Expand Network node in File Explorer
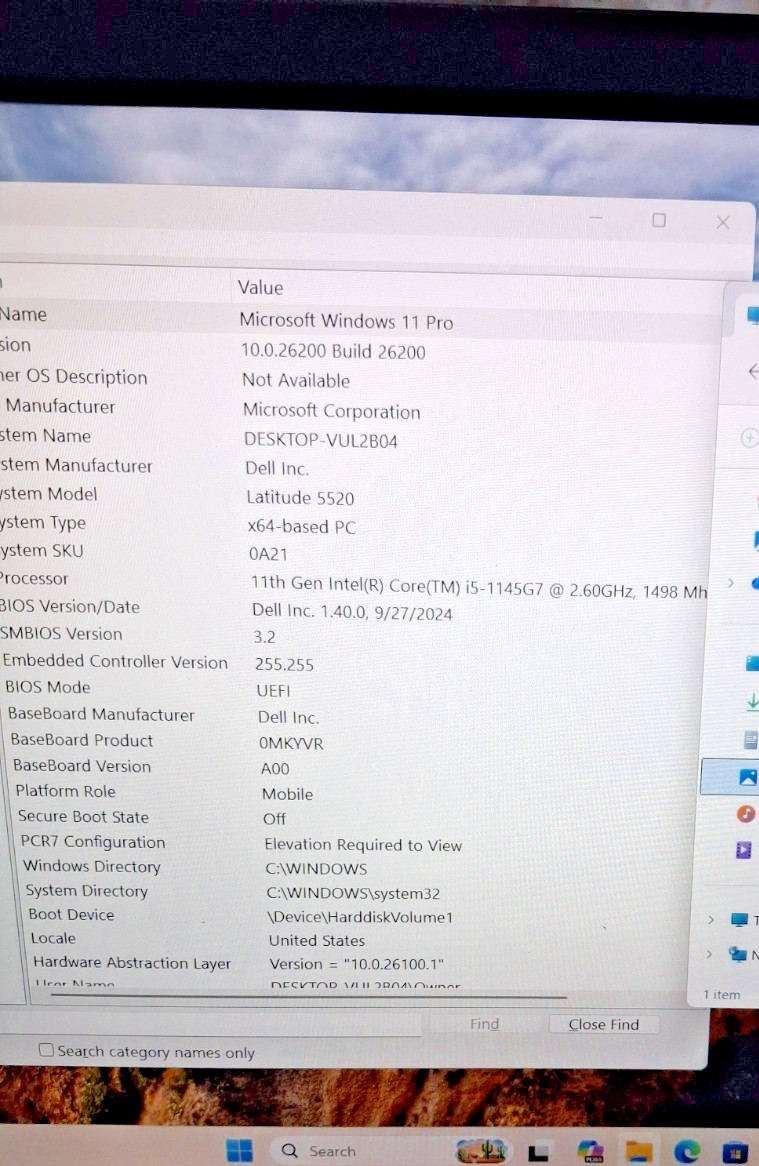The image size is (759, 1166). [x=708, y=953]
